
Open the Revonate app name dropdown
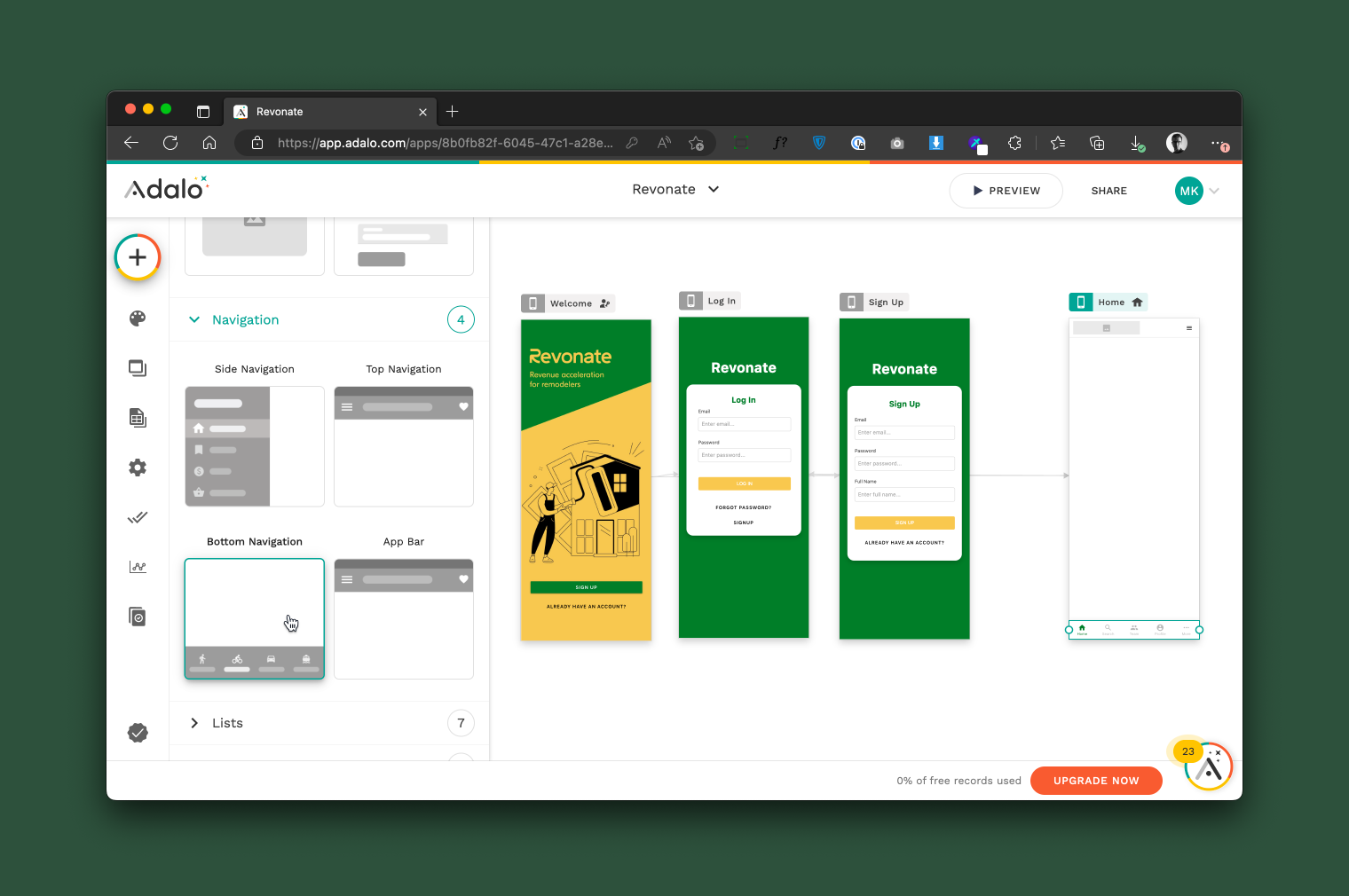(x=675, y=189)
